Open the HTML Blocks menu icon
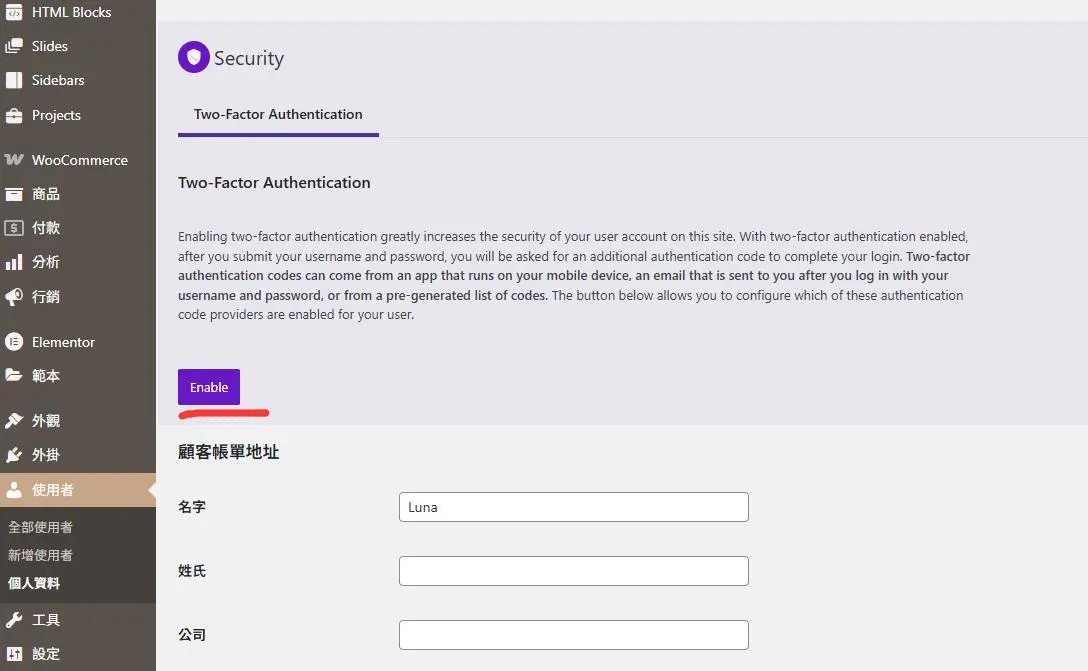1088x671 pixels. pyautogui.click(x=14, y=12)
